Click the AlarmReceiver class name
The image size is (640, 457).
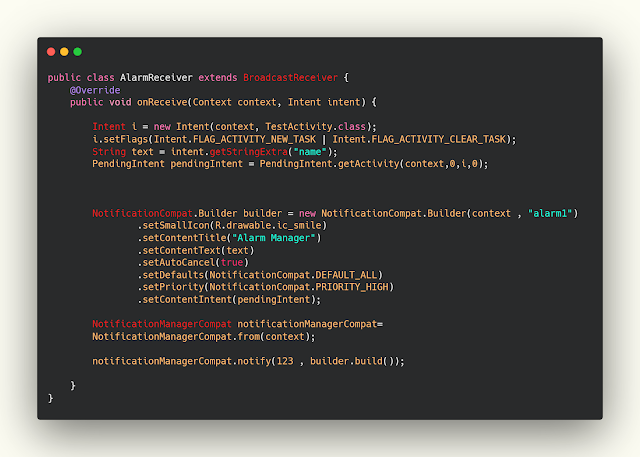(x=156, y=78)
